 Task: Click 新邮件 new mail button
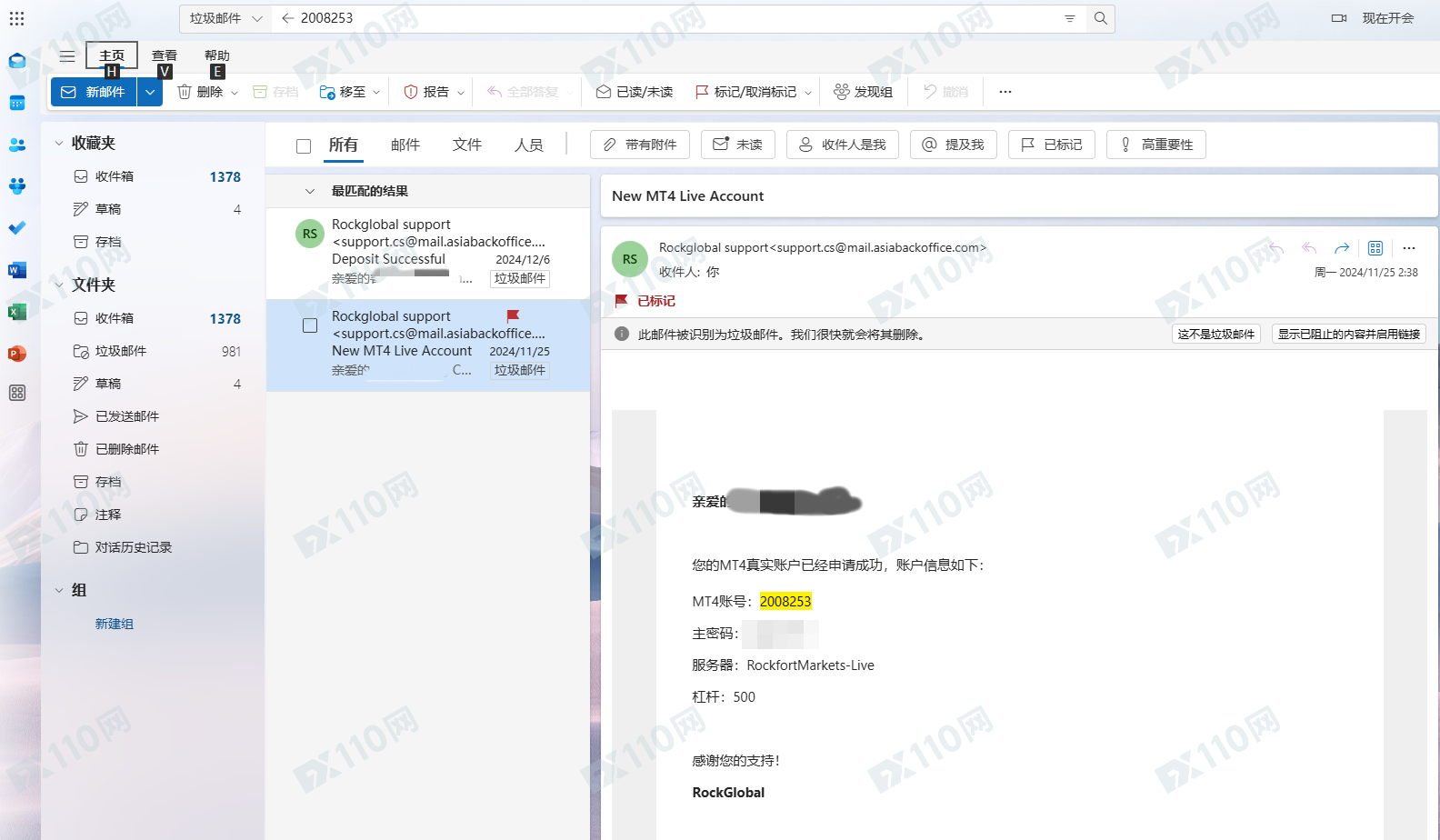coord(94,92)
